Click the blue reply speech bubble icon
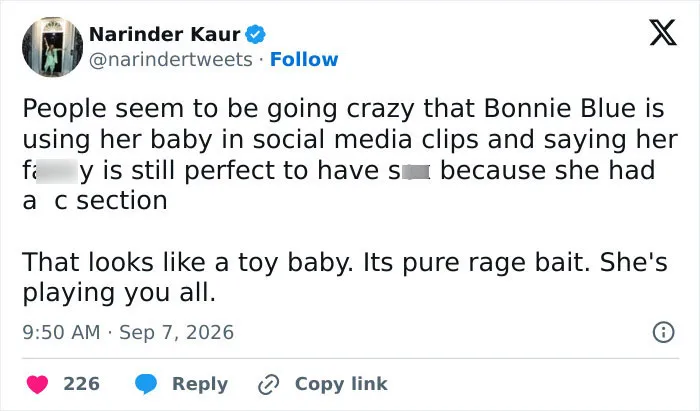This screenshot has width=700, height=411. pos(146,384)
